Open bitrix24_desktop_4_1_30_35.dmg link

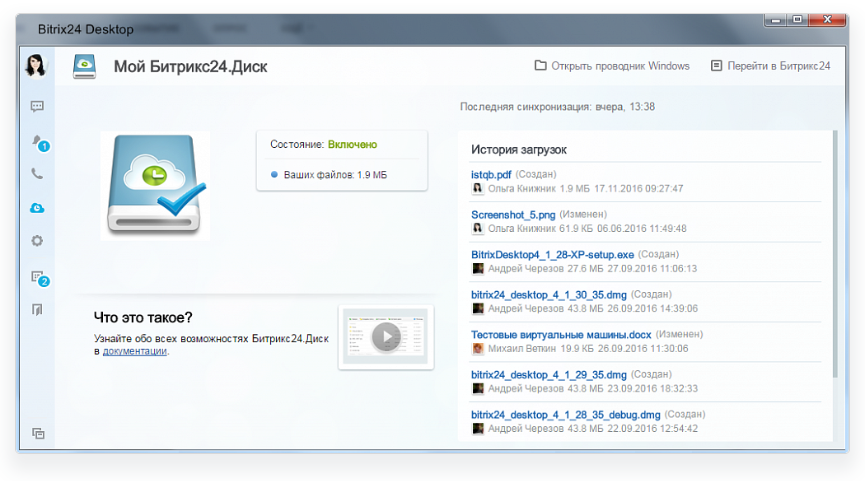(548, 295)
